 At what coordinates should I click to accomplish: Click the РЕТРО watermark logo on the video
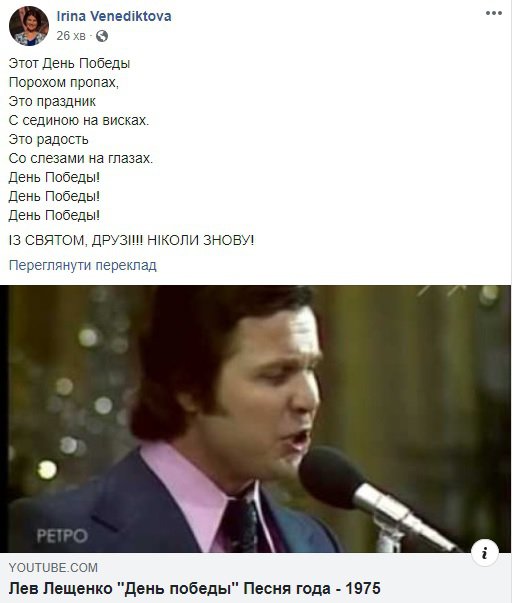click(62, 536)
